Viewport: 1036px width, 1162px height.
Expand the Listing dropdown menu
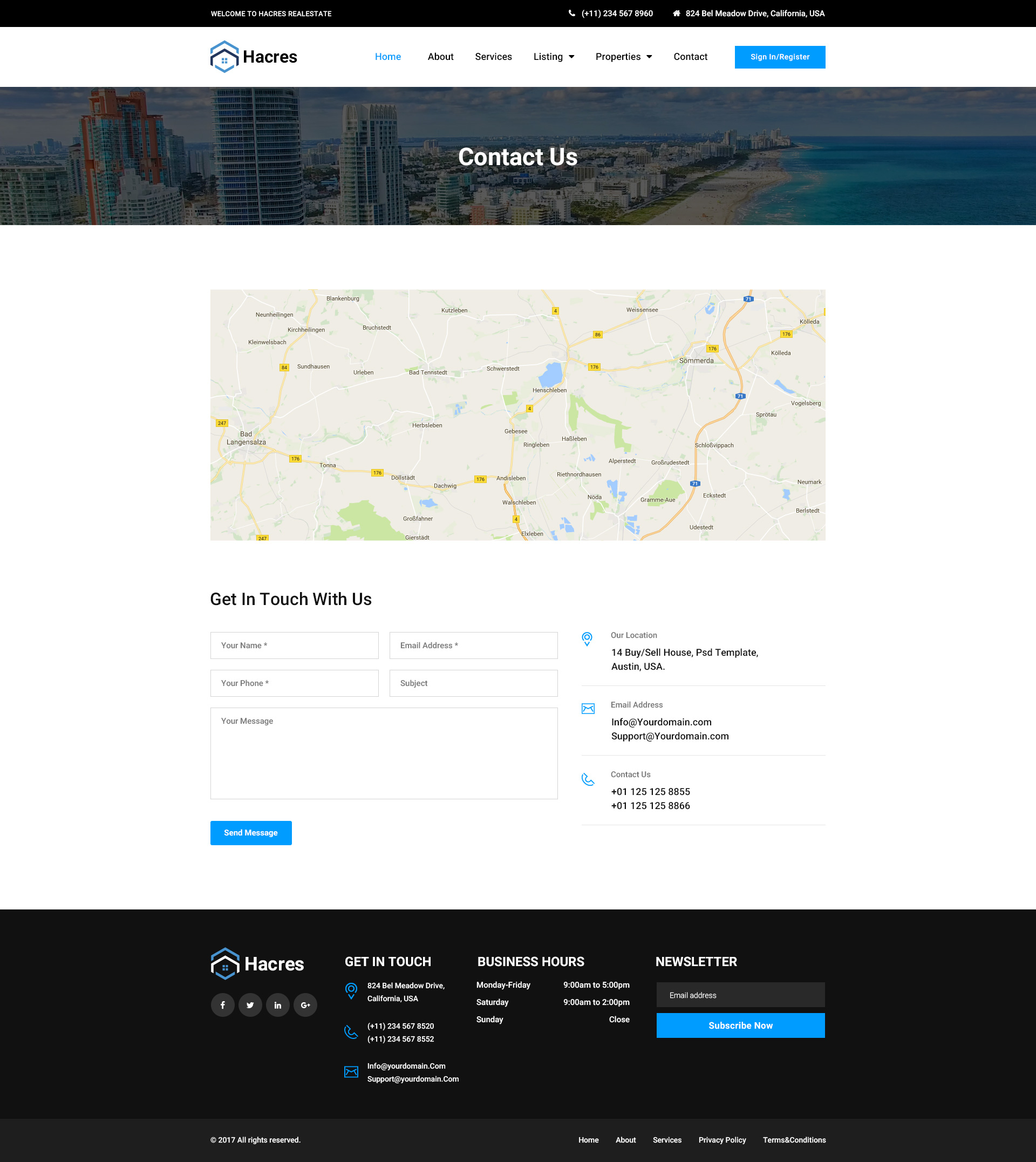pos(553,56)
